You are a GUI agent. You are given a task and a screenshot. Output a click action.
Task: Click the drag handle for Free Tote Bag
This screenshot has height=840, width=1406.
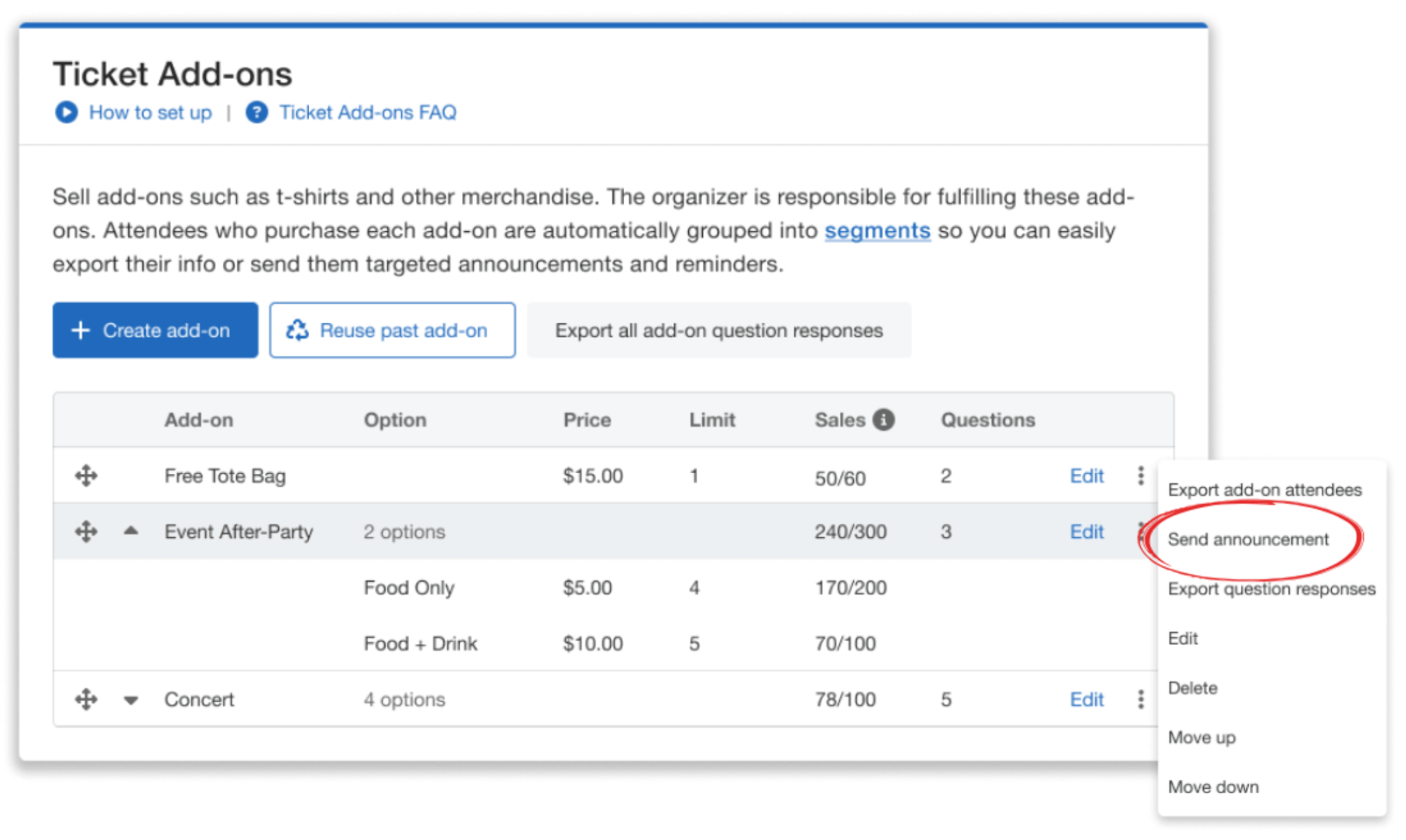(85, 475)
